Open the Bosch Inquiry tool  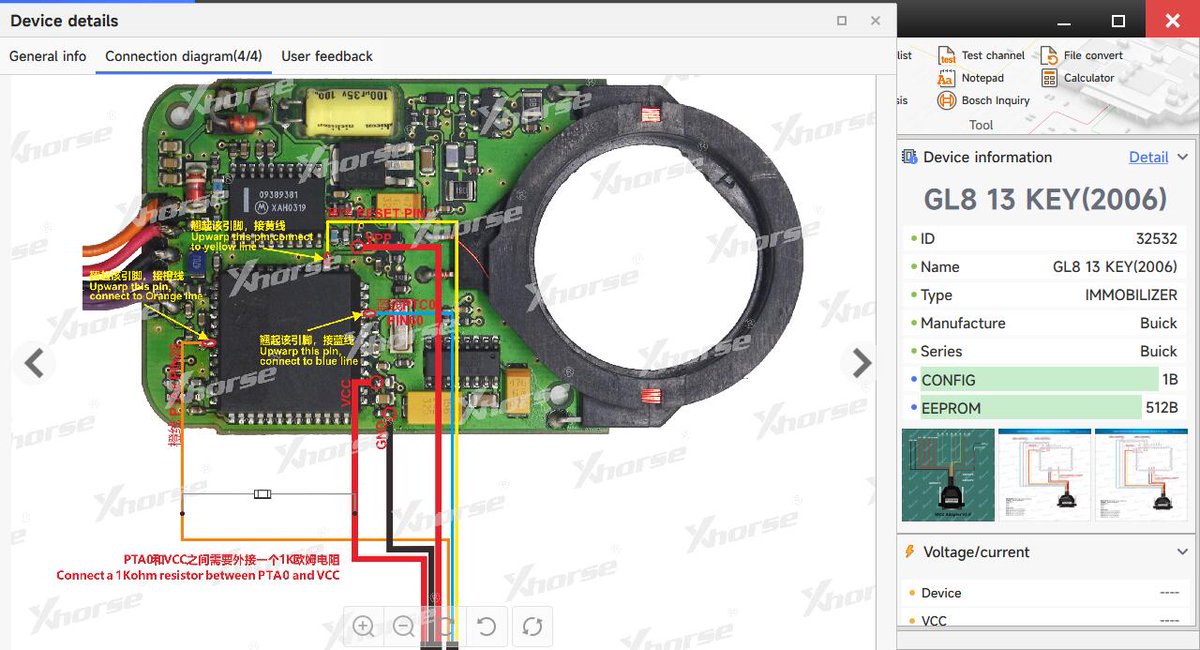(983, 100)
